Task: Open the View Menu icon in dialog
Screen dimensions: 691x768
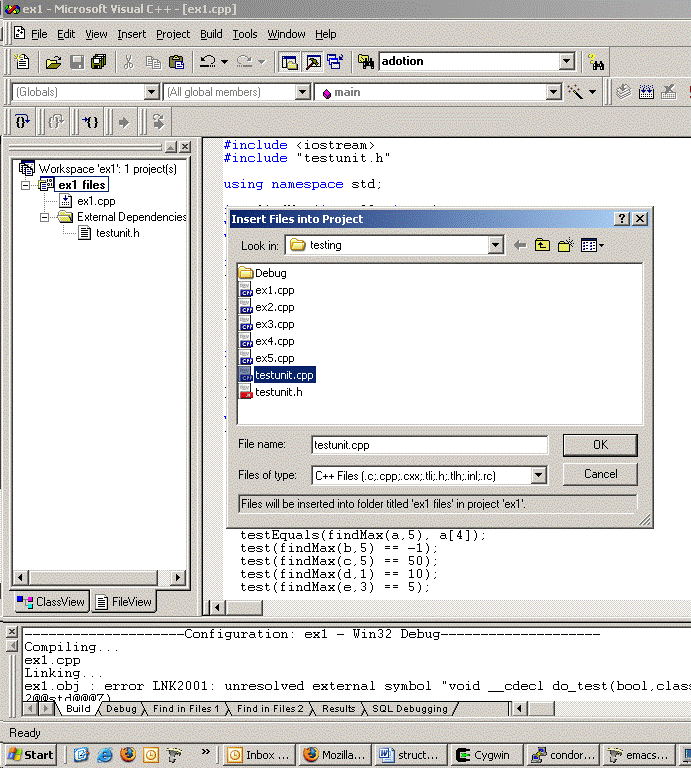Action: pyautogui.click(x=592, y=245)
